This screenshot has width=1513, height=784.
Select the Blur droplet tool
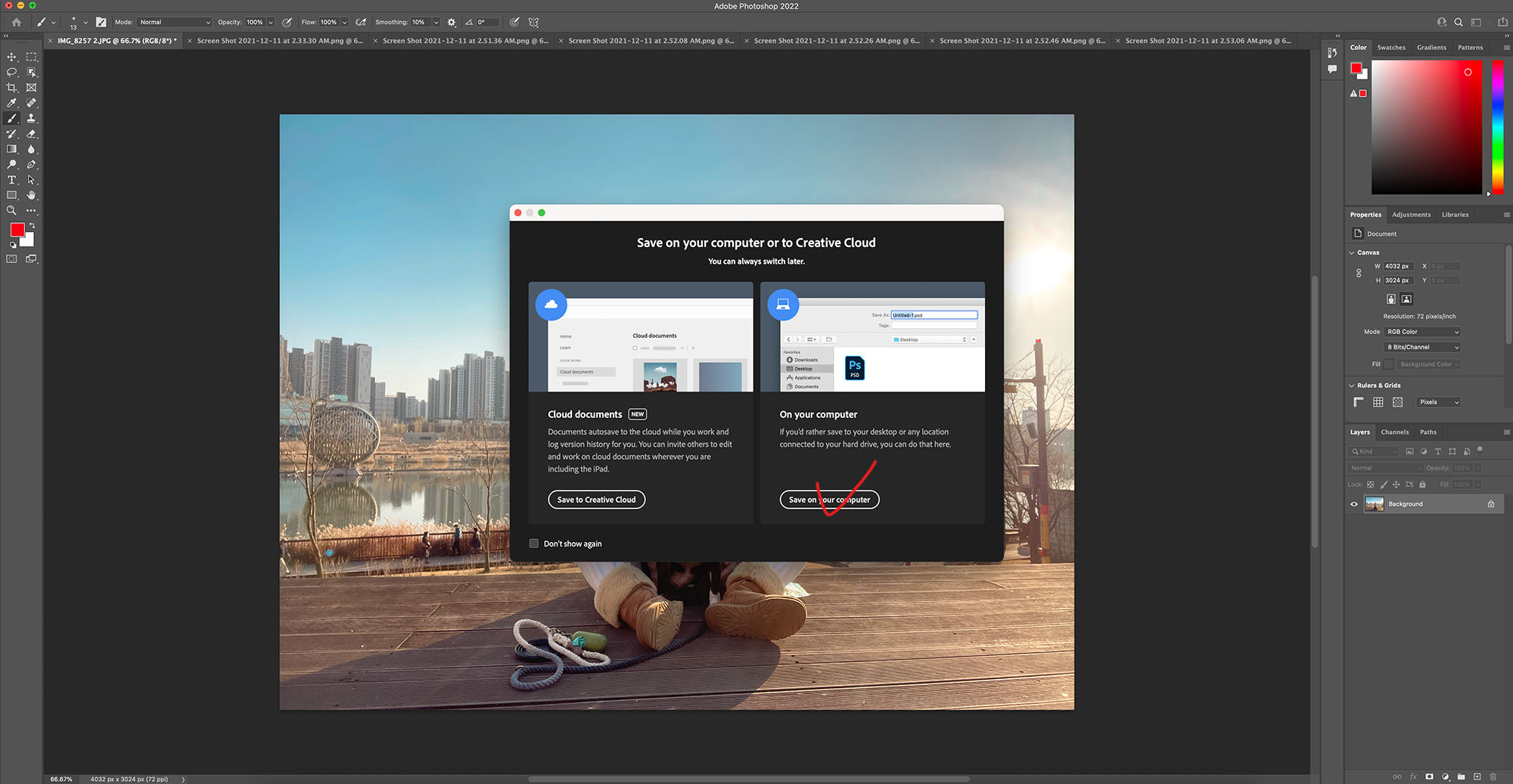tap(31, 149)
